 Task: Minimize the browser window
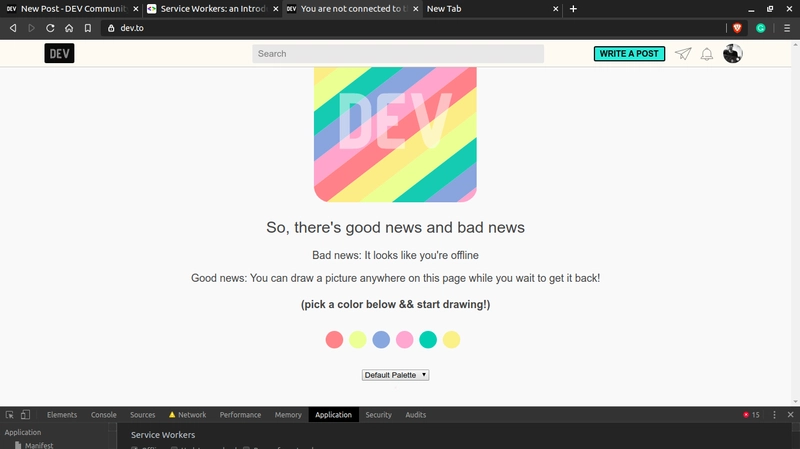(751, 9)
